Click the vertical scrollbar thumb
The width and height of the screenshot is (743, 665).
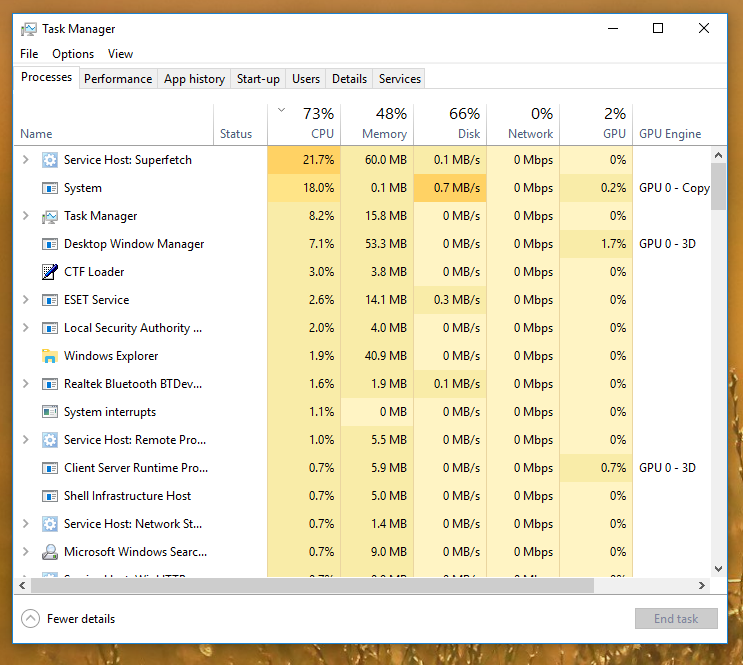718,186
